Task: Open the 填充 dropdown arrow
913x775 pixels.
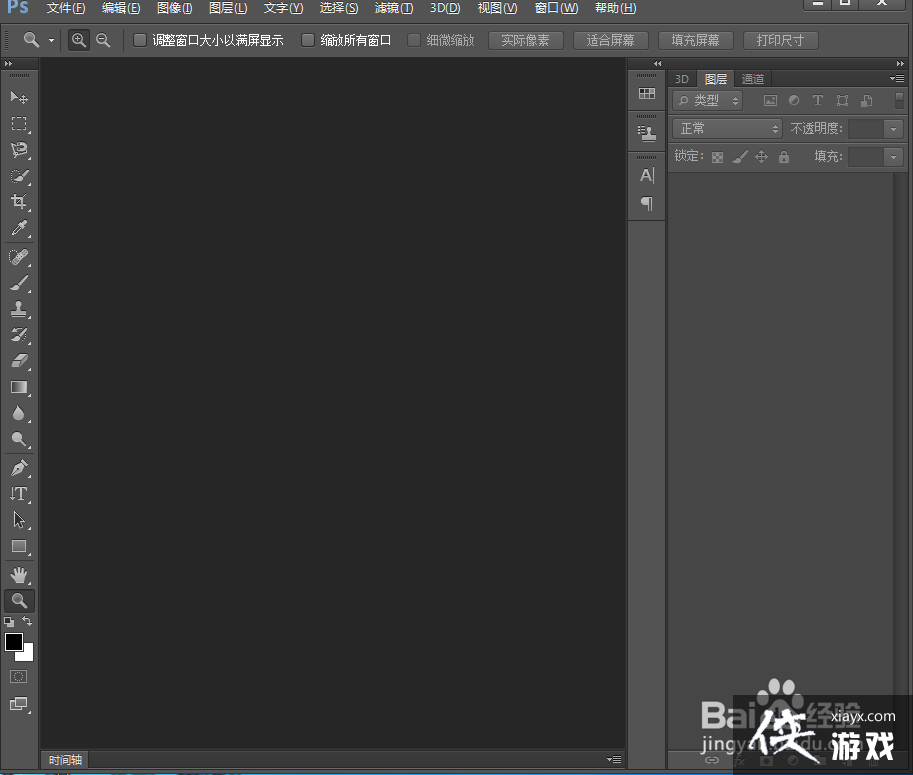Action: [893, 157]
